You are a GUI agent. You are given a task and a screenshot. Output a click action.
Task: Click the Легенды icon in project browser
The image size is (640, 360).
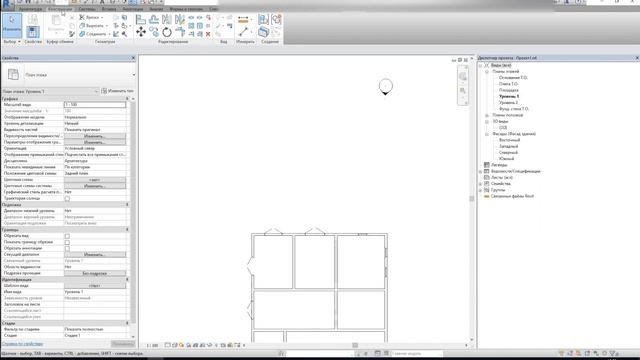click(487, 165)
